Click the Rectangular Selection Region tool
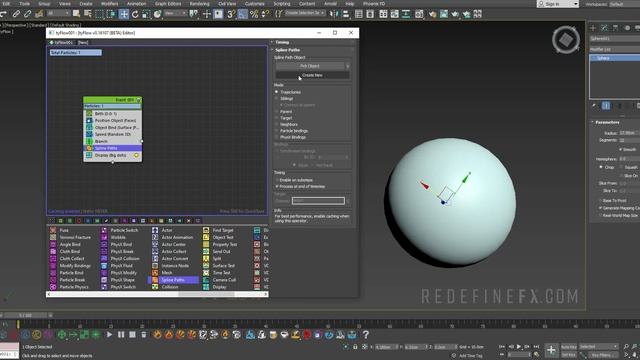Image resolution: width=640 pixels, height=360 pixels. [x=99, y=14]
